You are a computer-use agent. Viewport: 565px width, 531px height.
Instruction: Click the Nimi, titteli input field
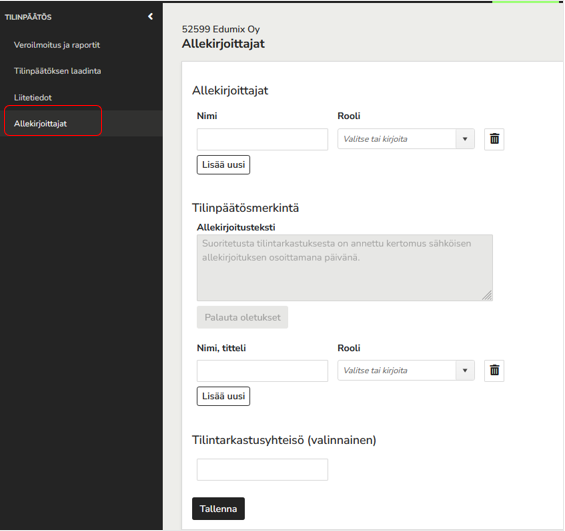[262, 371]
